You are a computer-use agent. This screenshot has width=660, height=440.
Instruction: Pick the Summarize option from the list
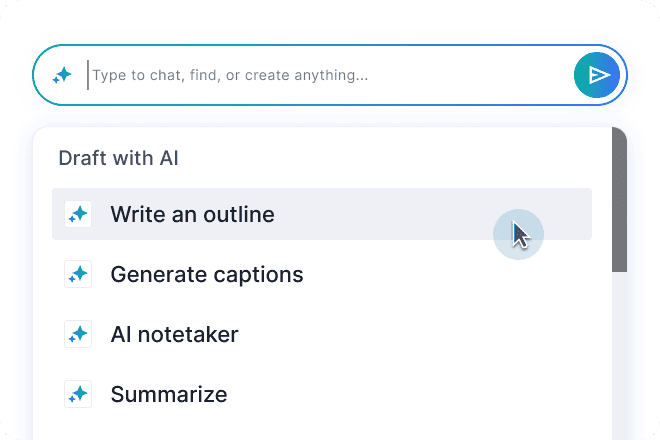[x=322, y=394]
